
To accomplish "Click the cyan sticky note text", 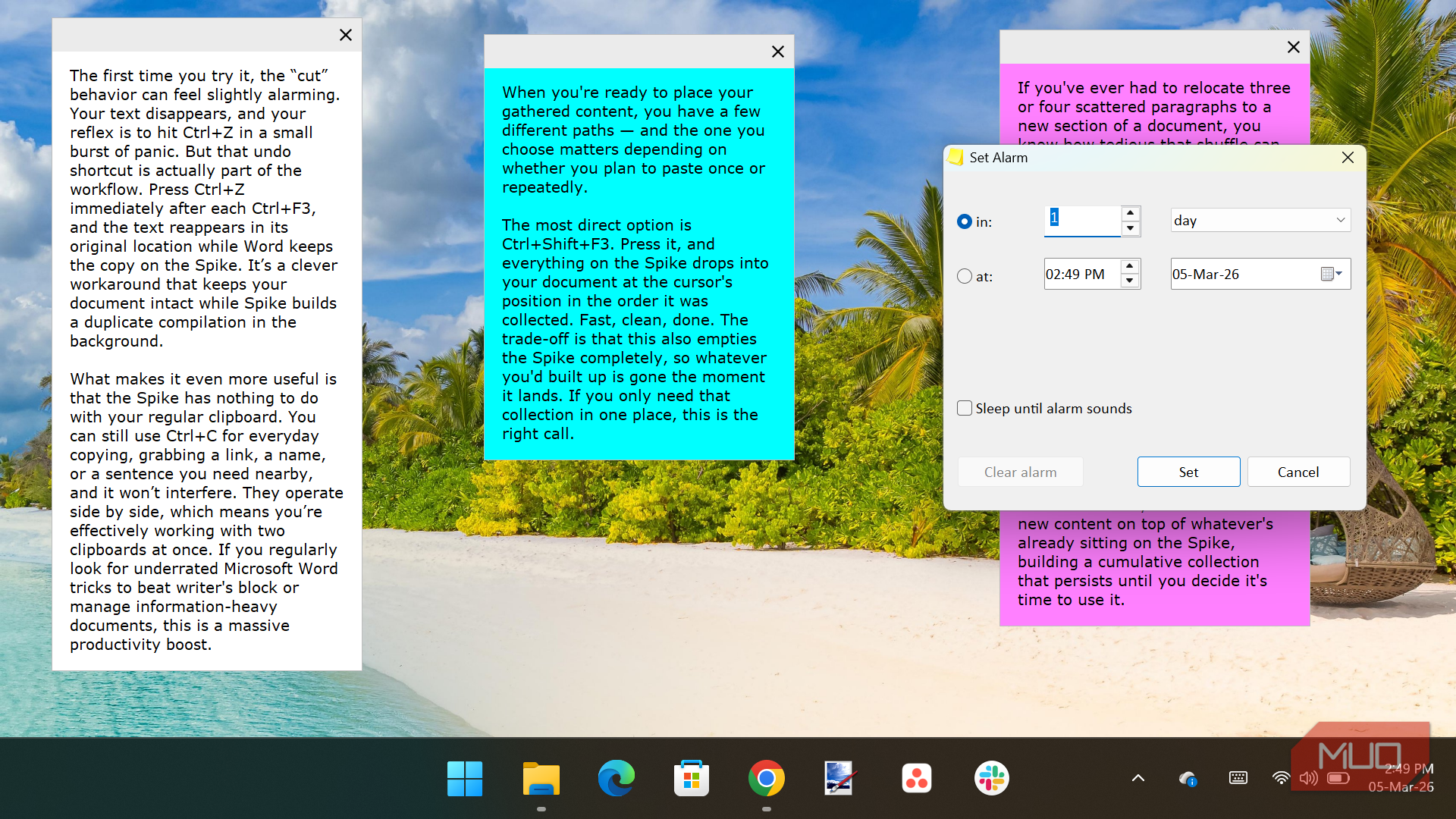I will 635,263.
